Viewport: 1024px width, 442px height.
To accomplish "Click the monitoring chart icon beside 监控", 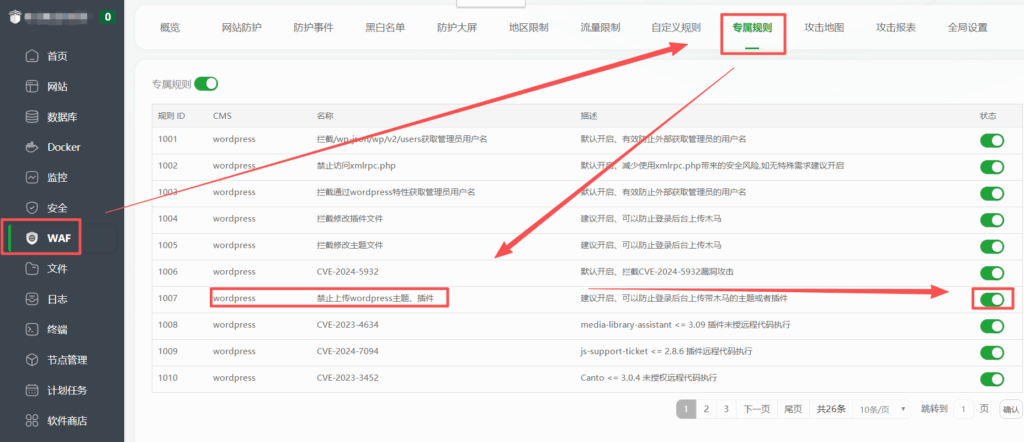I will [32, 178].
